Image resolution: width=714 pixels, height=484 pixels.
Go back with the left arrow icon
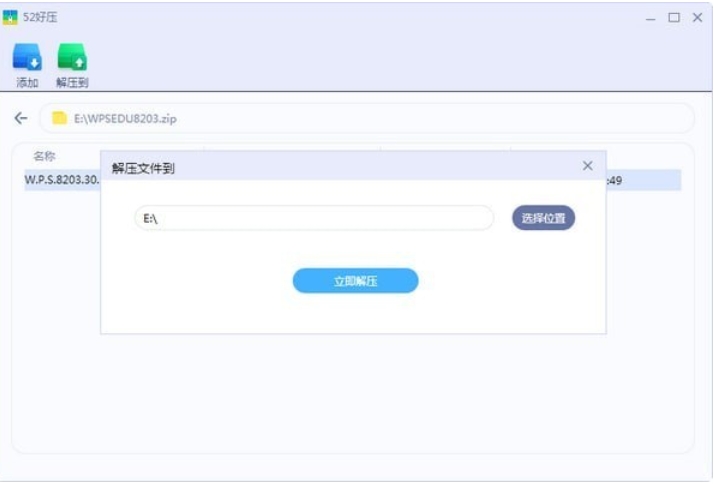(x=21, y=118)
